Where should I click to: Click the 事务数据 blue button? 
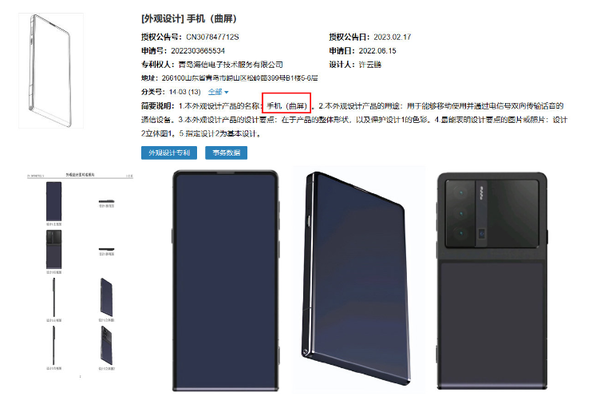[x=226, y=153]
